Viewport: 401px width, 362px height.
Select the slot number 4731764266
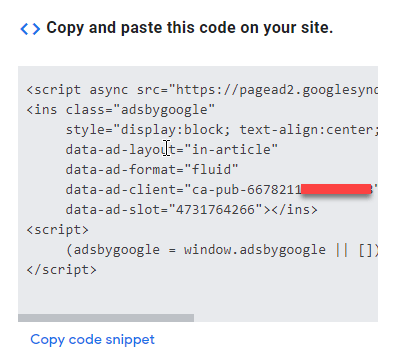215,210
